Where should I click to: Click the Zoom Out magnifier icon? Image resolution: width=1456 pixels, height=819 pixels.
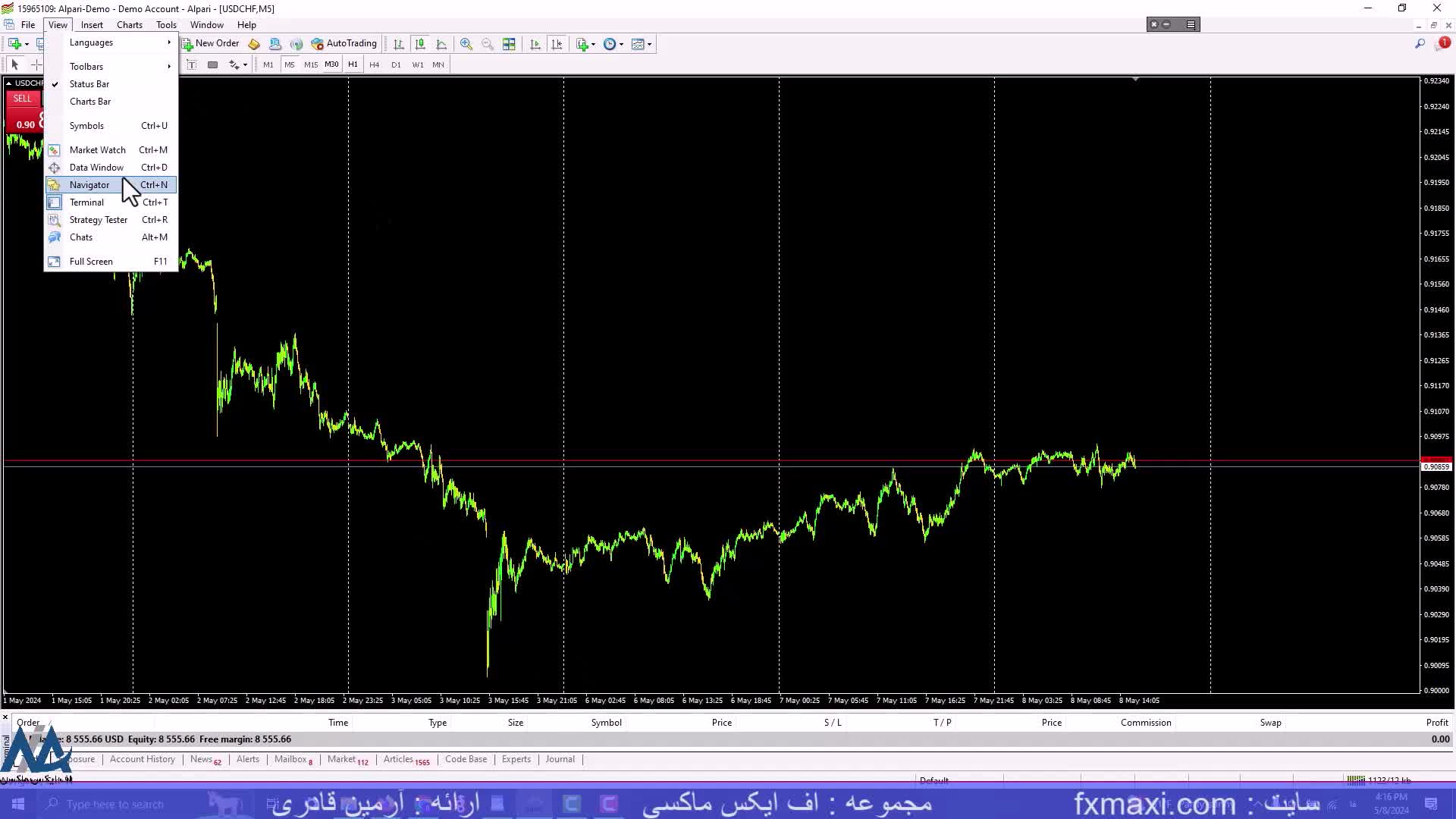(487, 44)
